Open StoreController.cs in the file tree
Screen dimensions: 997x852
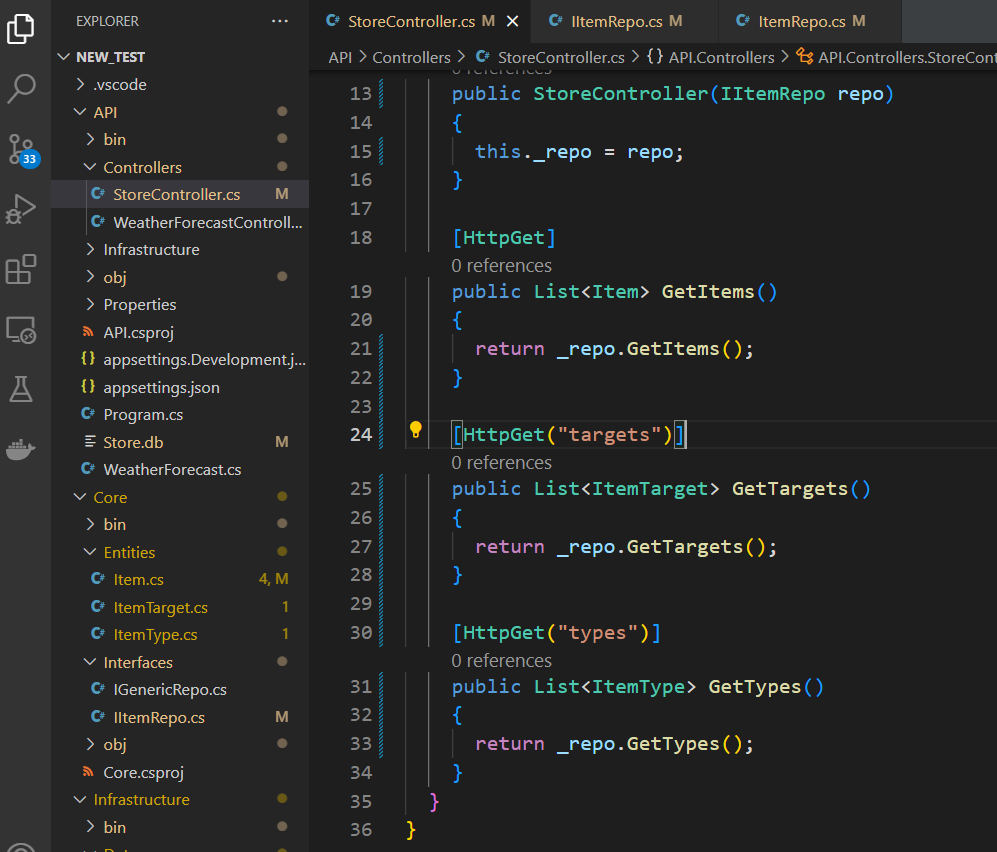click(180, 194)
